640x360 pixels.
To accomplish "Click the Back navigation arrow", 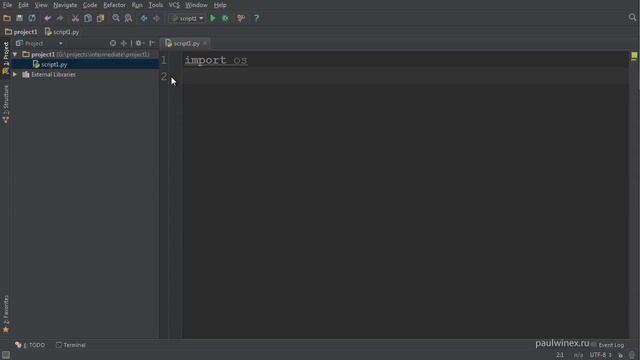I will pos(144,18).
